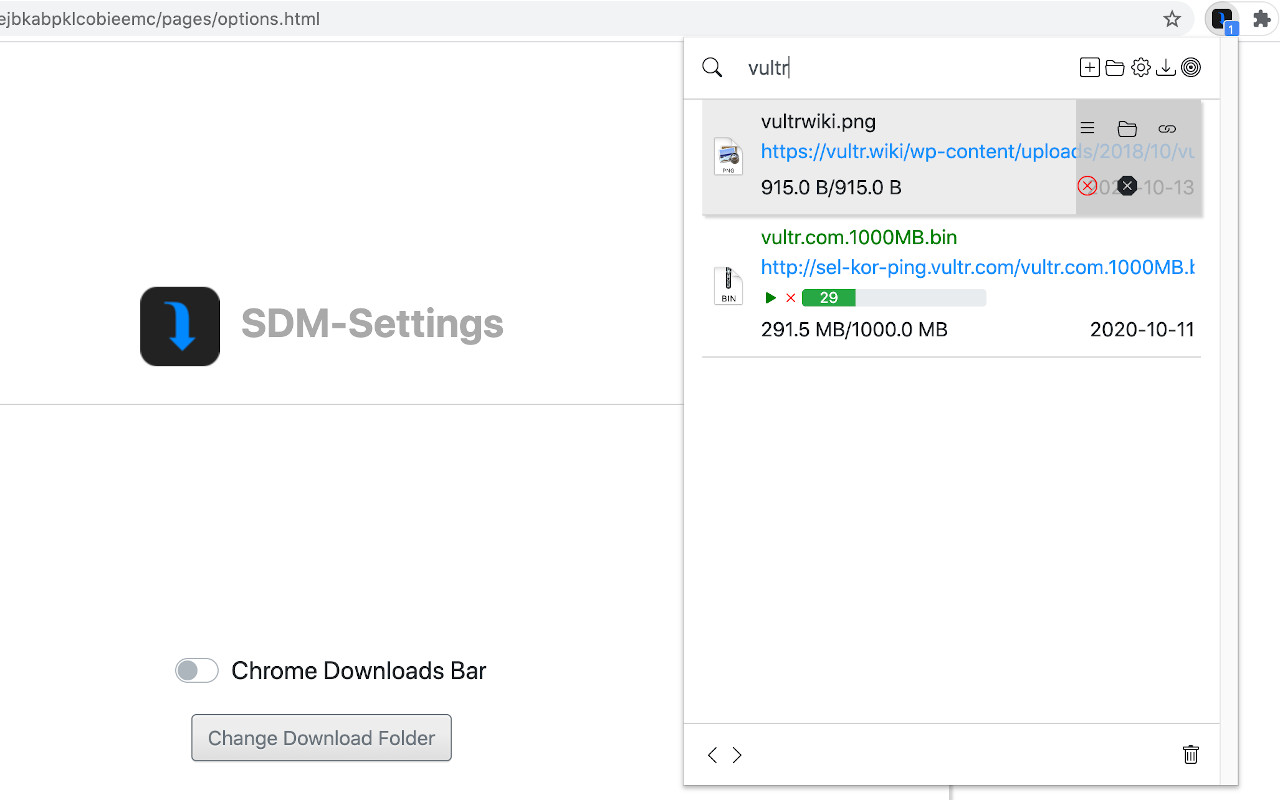Click the SDM-Settings heading
Screen dimensions: 1280x800
point(372,324)
